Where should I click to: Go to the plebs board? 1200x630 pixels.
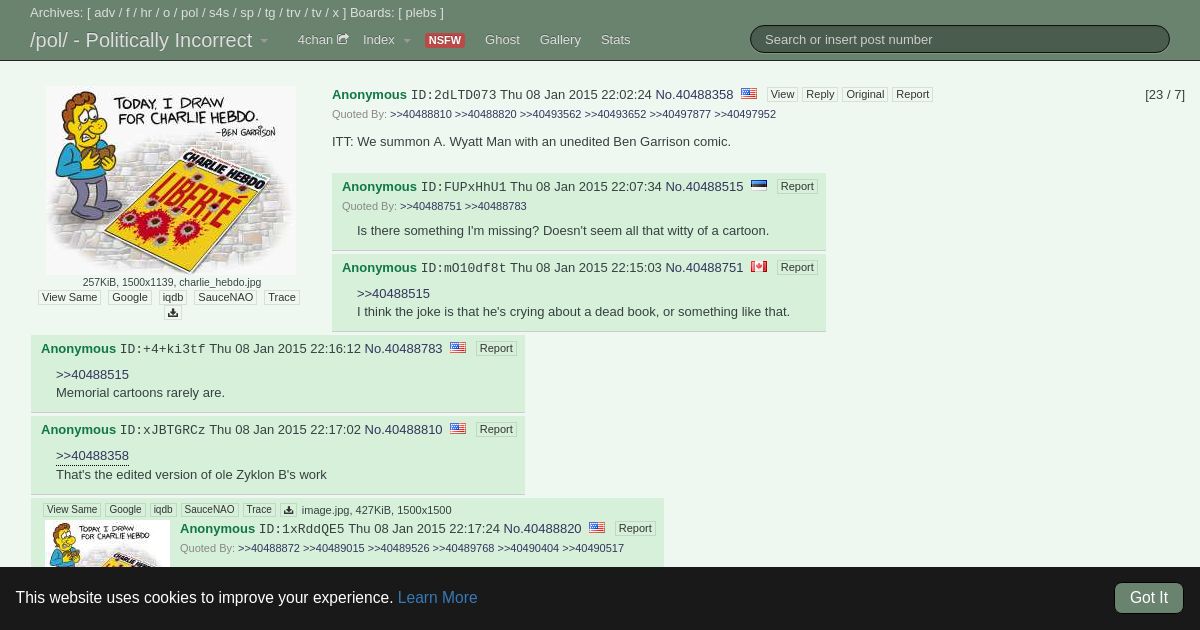coord(421,13)
